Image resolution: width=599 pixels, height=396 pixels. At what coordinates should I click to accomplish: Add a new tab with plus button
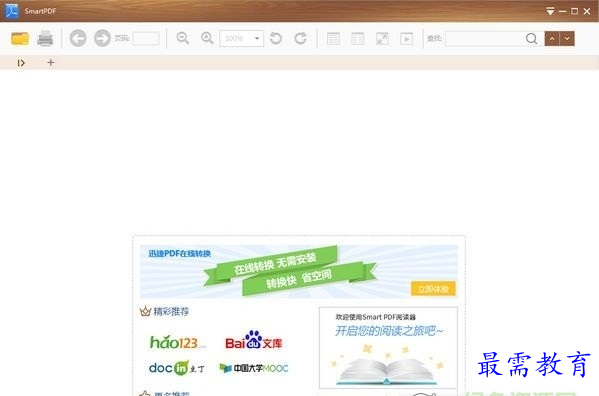coord(50,62)
